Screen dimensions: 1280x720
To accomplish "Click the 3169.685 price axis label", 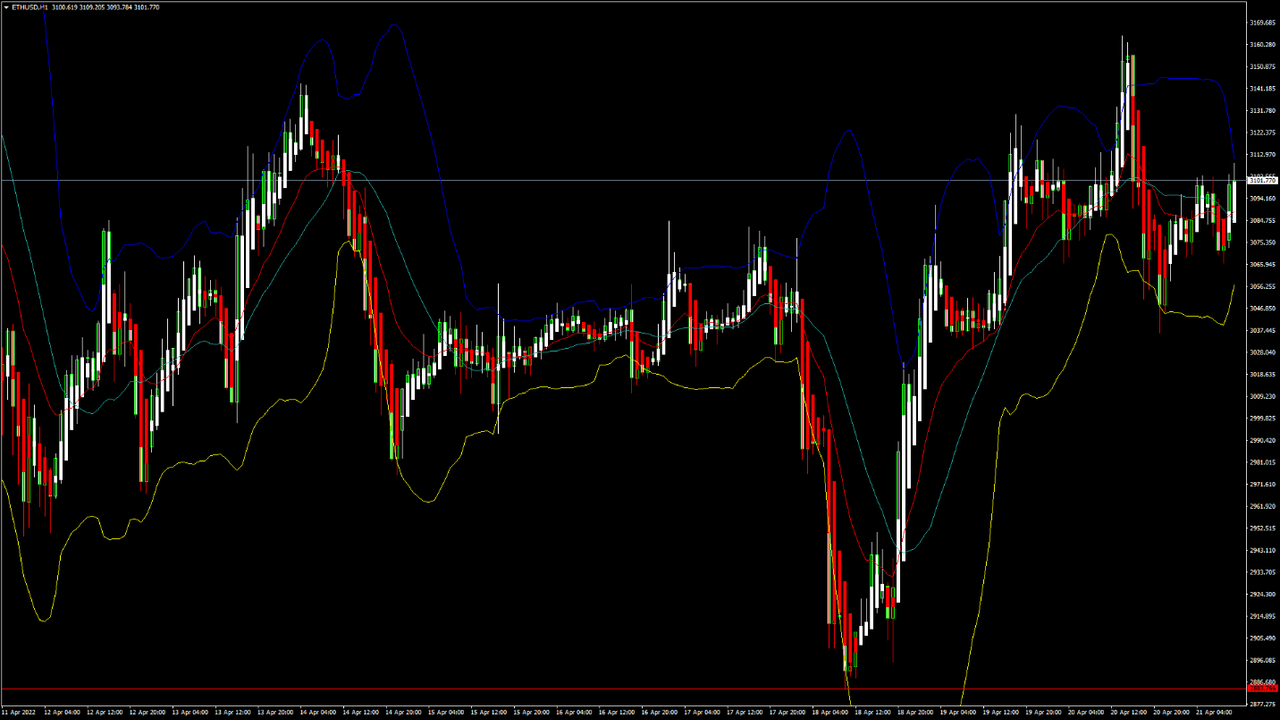I will click(x=1263, y=22).
